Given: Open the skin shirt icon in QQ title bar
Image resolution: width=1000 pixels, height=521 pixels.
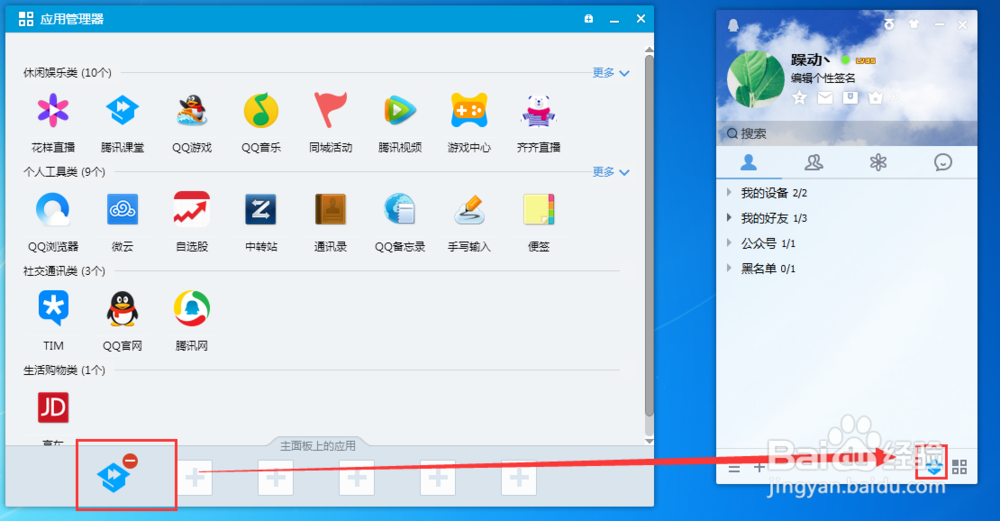Looking at the screenshot, I should [x=914, y=24].
